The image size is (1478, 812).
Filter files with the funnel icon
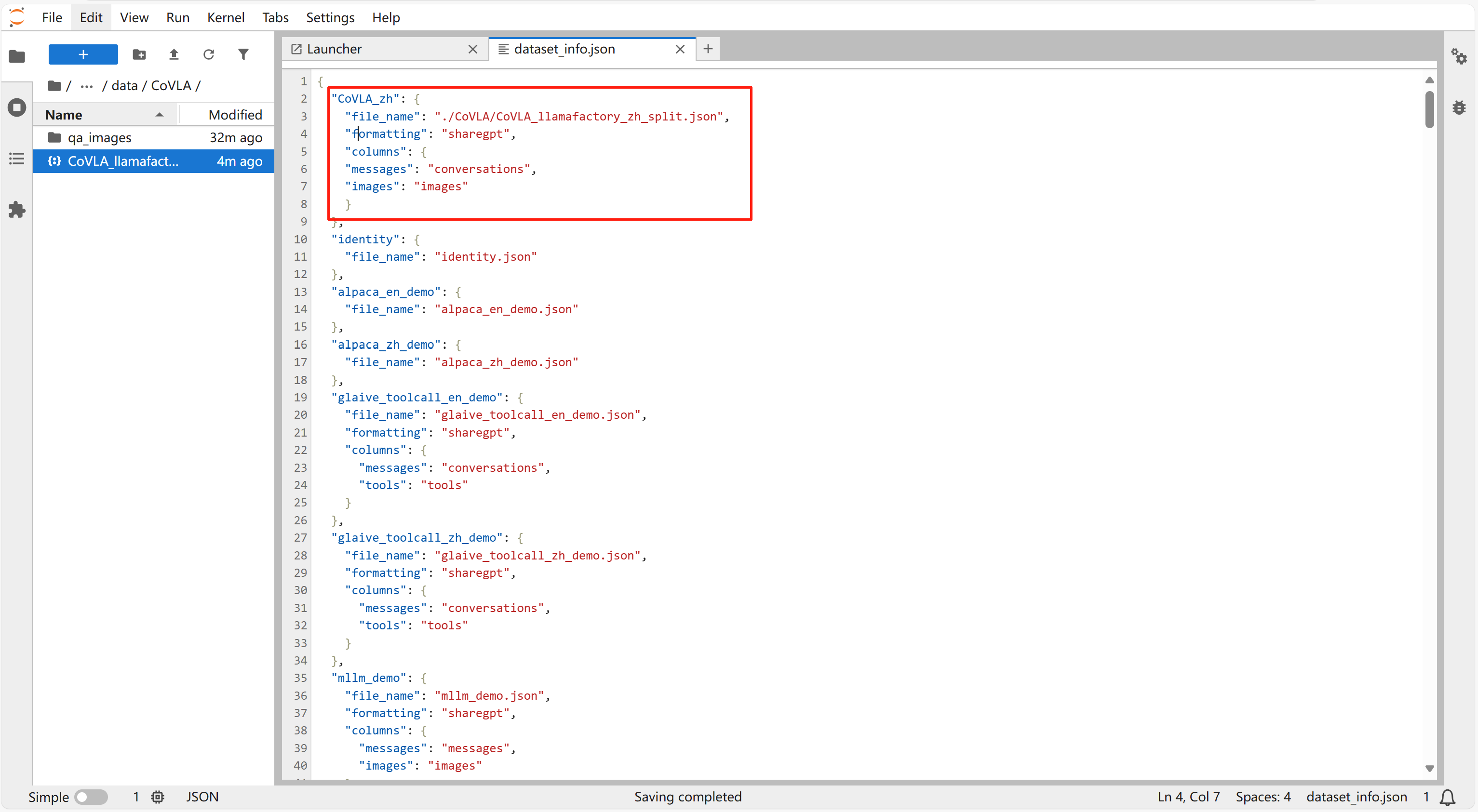[243, 54]
